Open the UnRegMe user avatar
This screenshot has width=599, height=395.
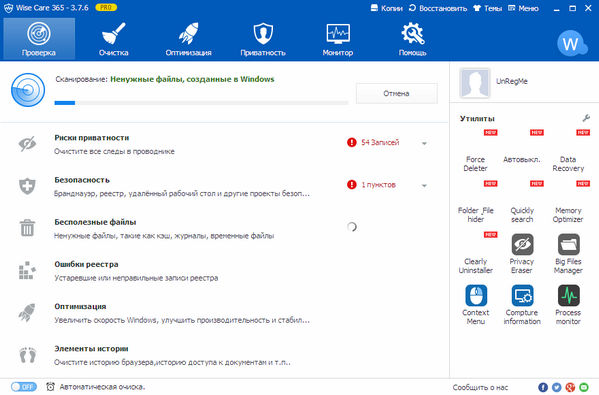point(475,83)
